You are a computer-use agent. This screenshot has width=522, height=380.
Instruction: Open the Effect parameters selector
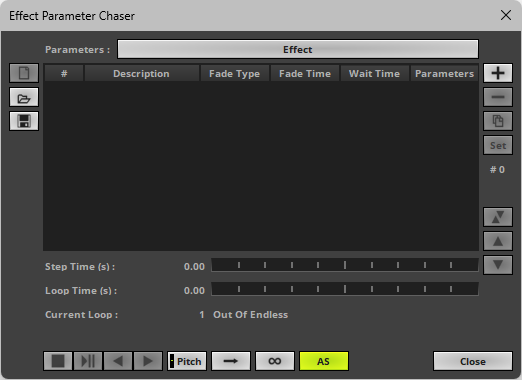(298, 49)
